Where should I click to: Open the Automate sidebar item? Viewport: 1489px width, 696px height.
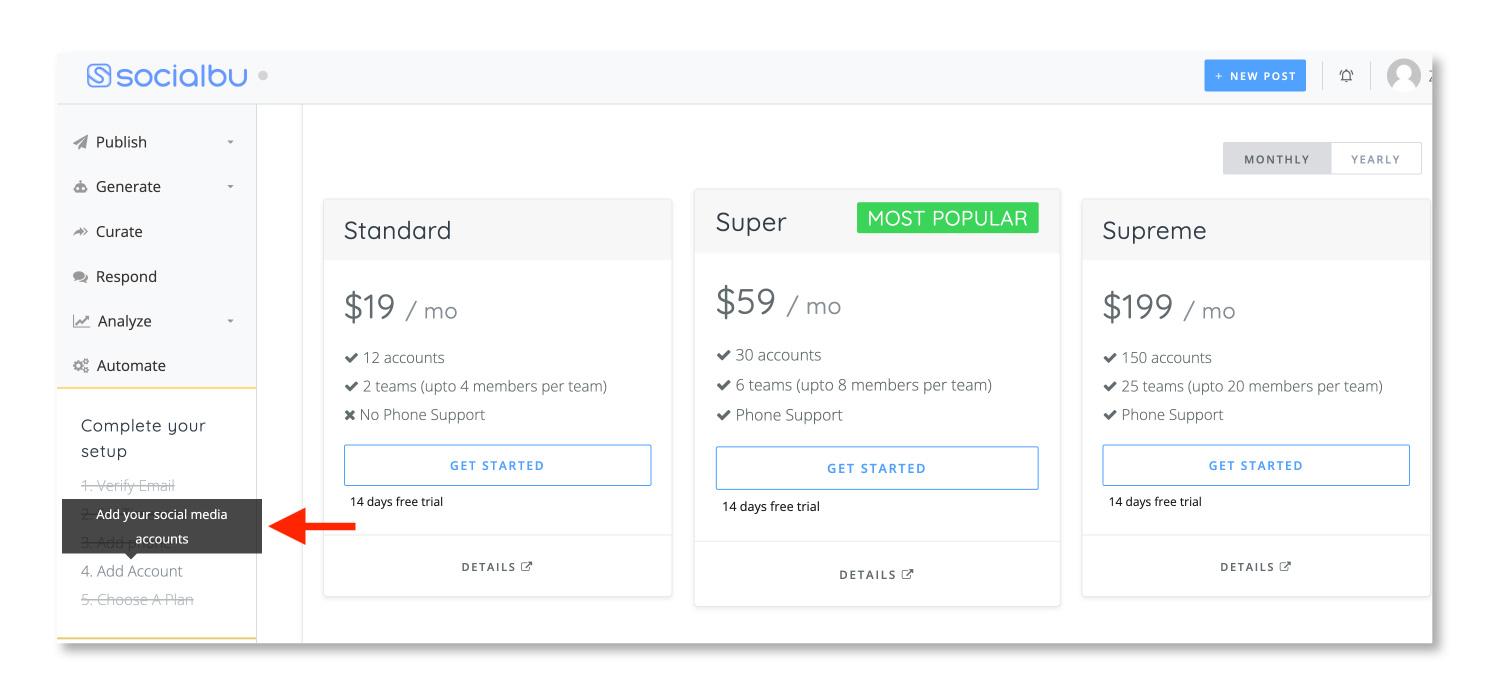coord(131,366)
